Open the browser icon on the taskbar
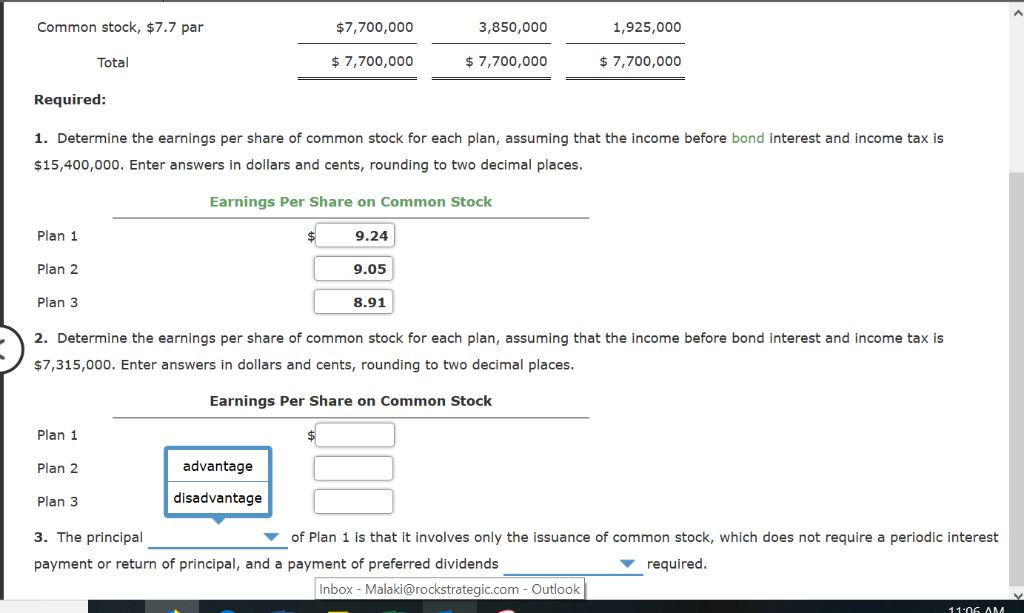 click(x=228, y=607)
